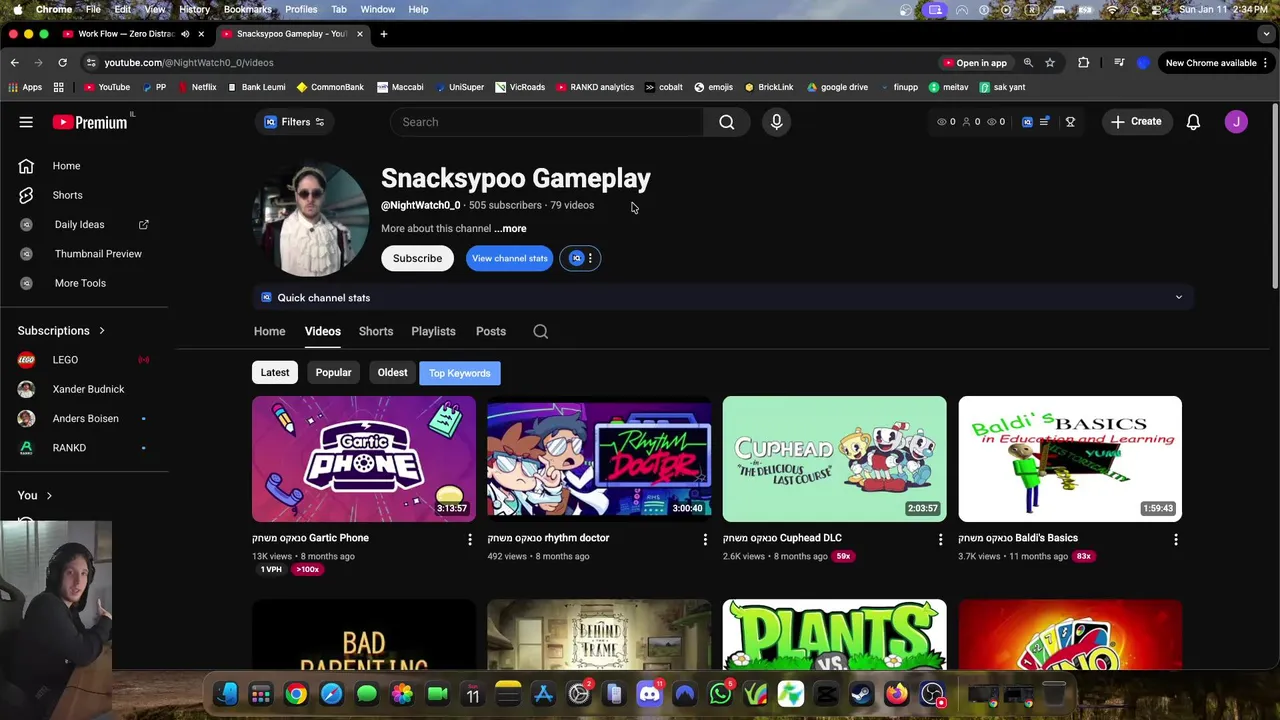Select the Latest sort chip
The width and height of the screenshot is (1280, 720).
(x=275, y=373)
